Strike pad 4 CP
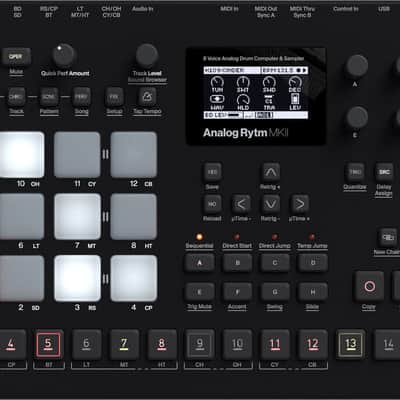Screen dimensions: 400x400 (134, 278)
